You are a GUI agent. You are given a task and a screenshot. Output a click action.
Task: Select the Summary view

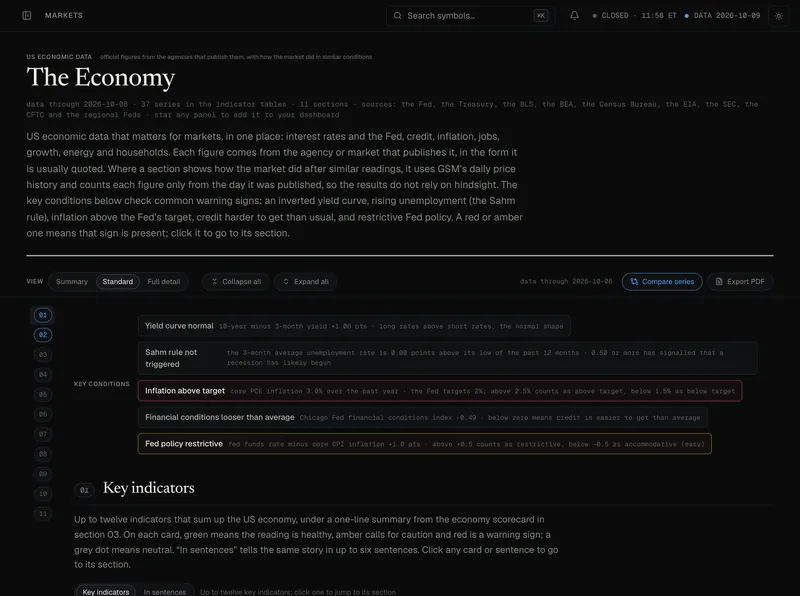[x=72, y=282]
